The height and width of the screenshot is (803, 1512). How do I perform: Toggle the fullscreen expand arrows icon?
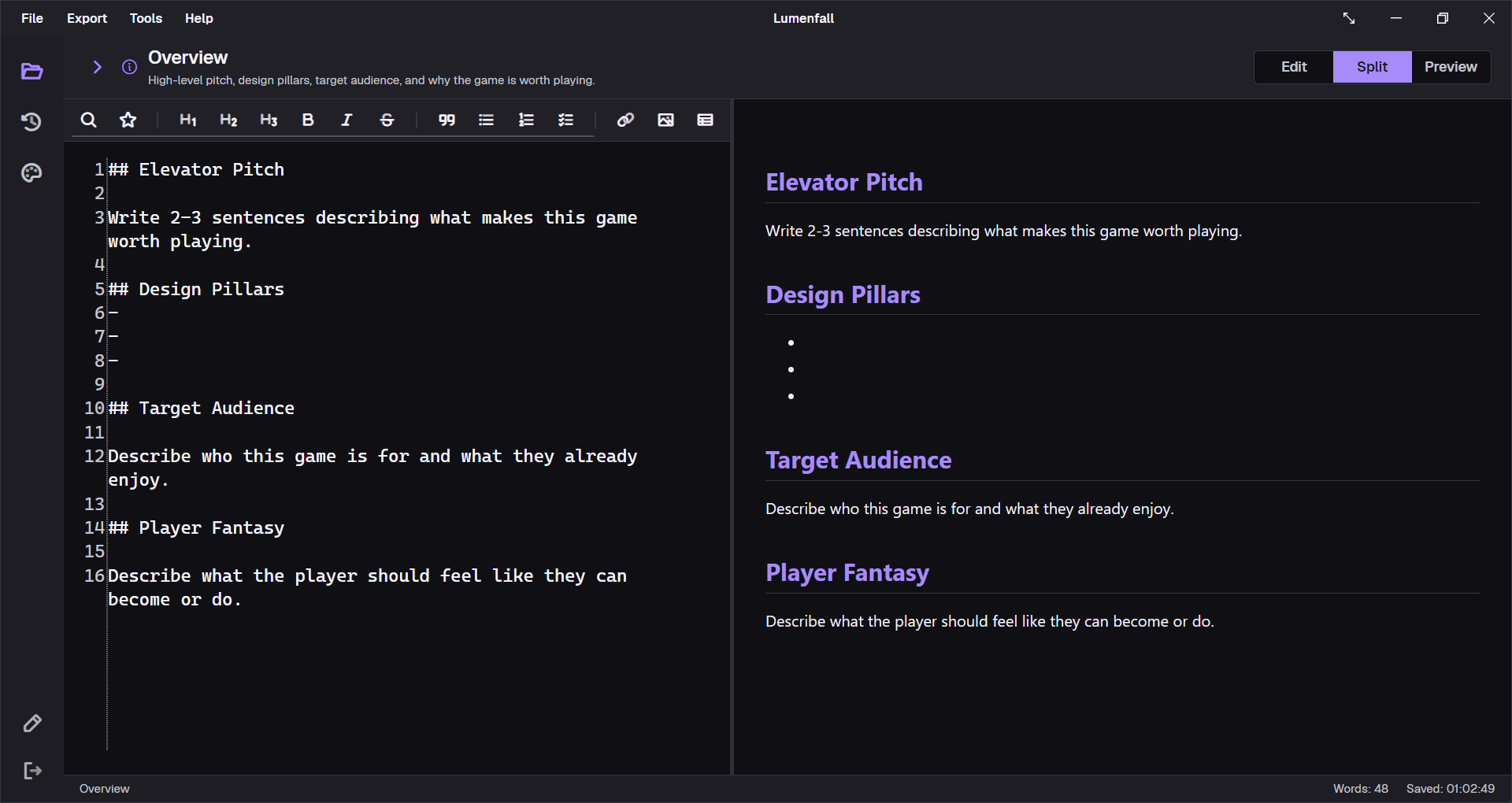tap(1349, 18)
